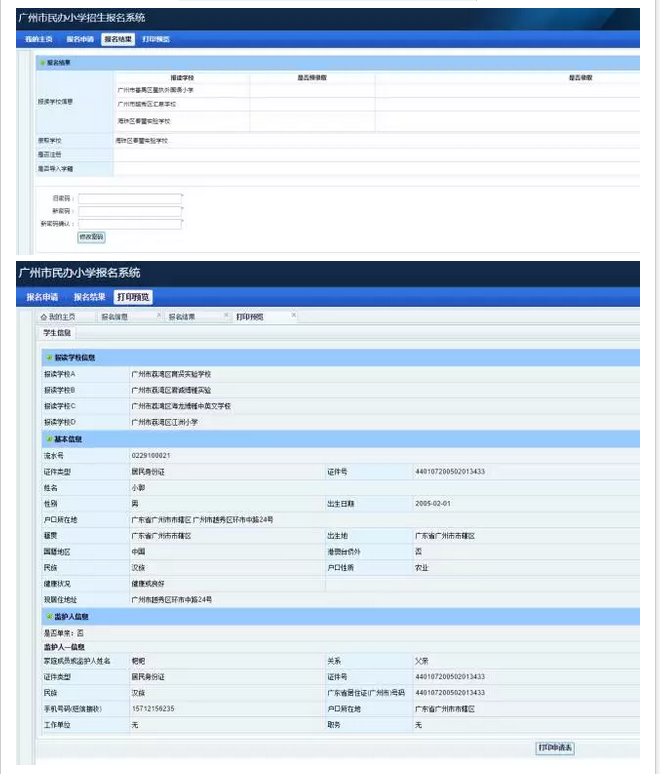The height and width of the screenshot is (774, 660).
Task: Click the green icon in 报名结果 panel header
Action: [42, 63]
